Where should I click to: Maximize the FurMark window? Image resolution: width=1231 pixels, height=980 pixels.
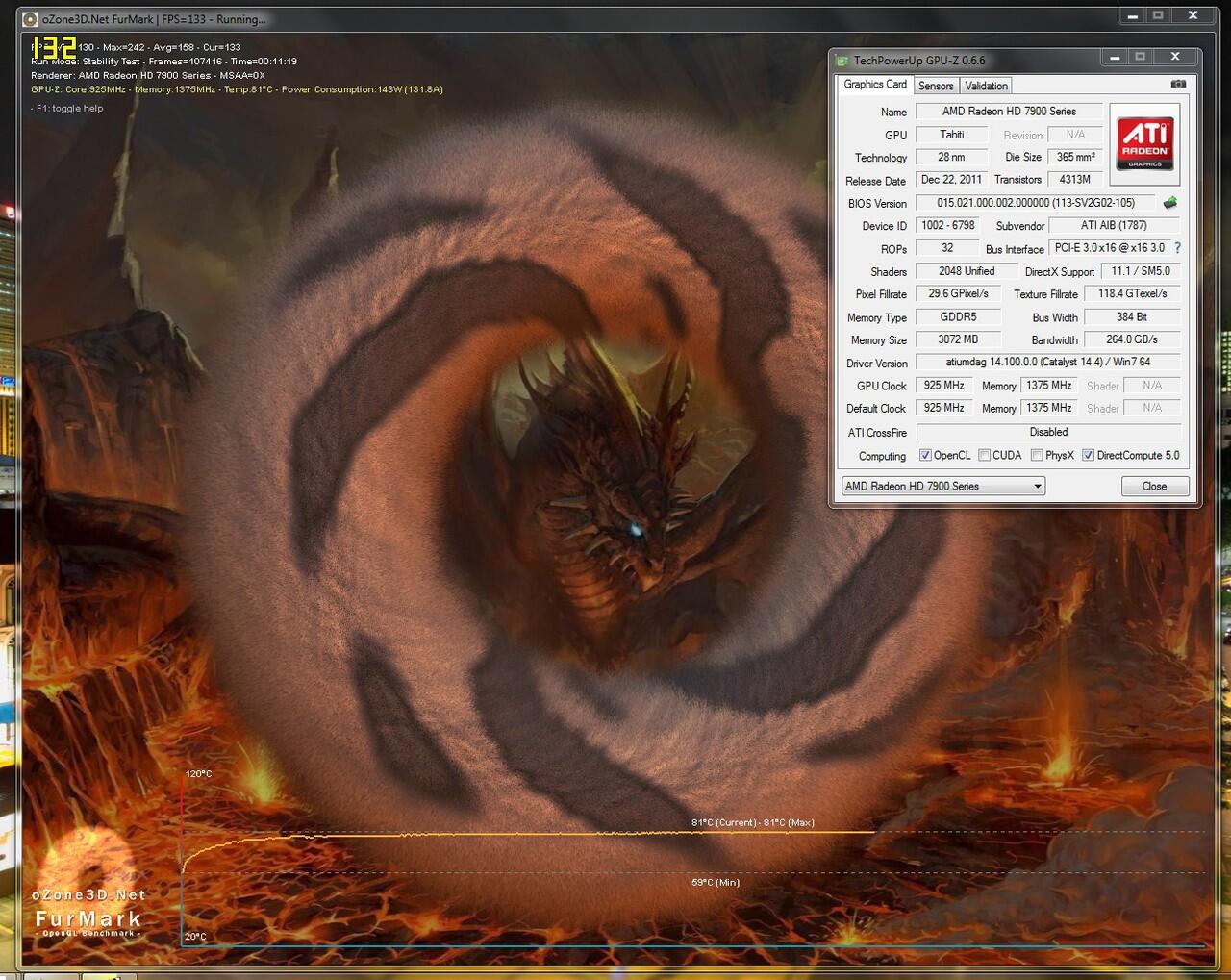coord(1158,16)
